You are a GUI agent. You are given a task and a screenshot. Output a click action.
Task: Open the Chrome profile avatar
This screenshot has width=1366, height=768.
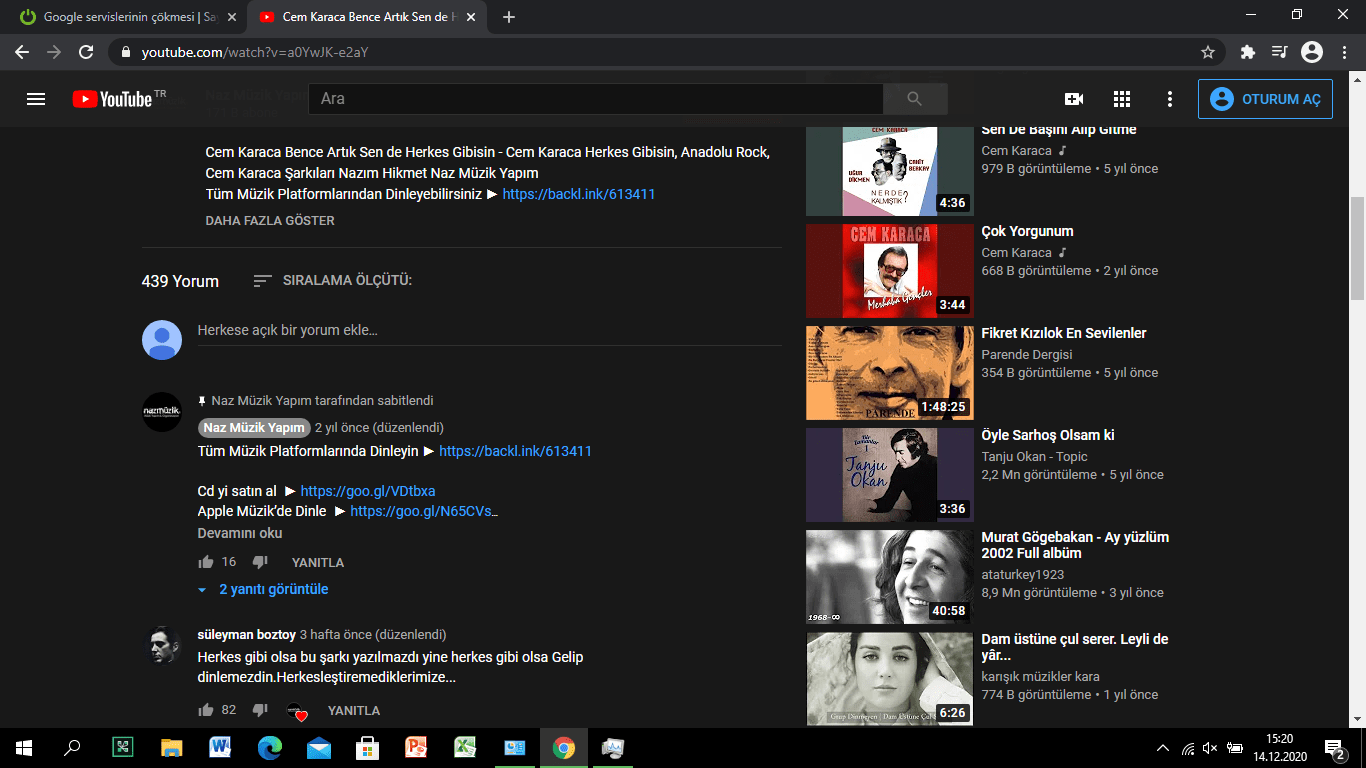pyautogui.click(x=1312, y=52)
